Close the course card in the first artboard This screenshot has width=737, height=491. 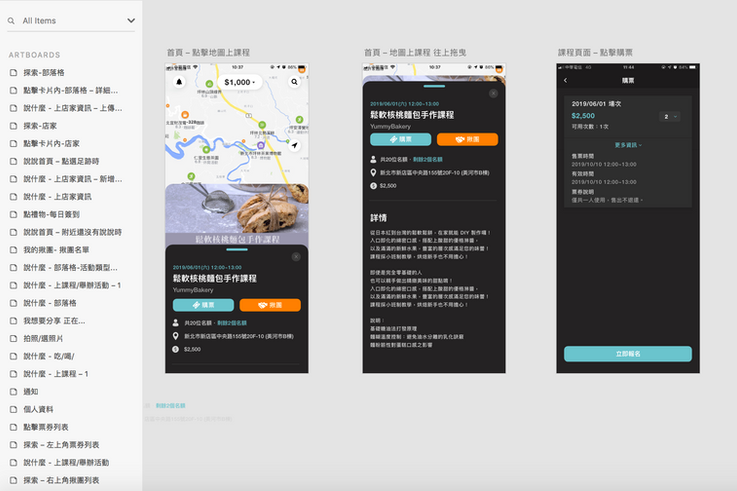[296, 257]
